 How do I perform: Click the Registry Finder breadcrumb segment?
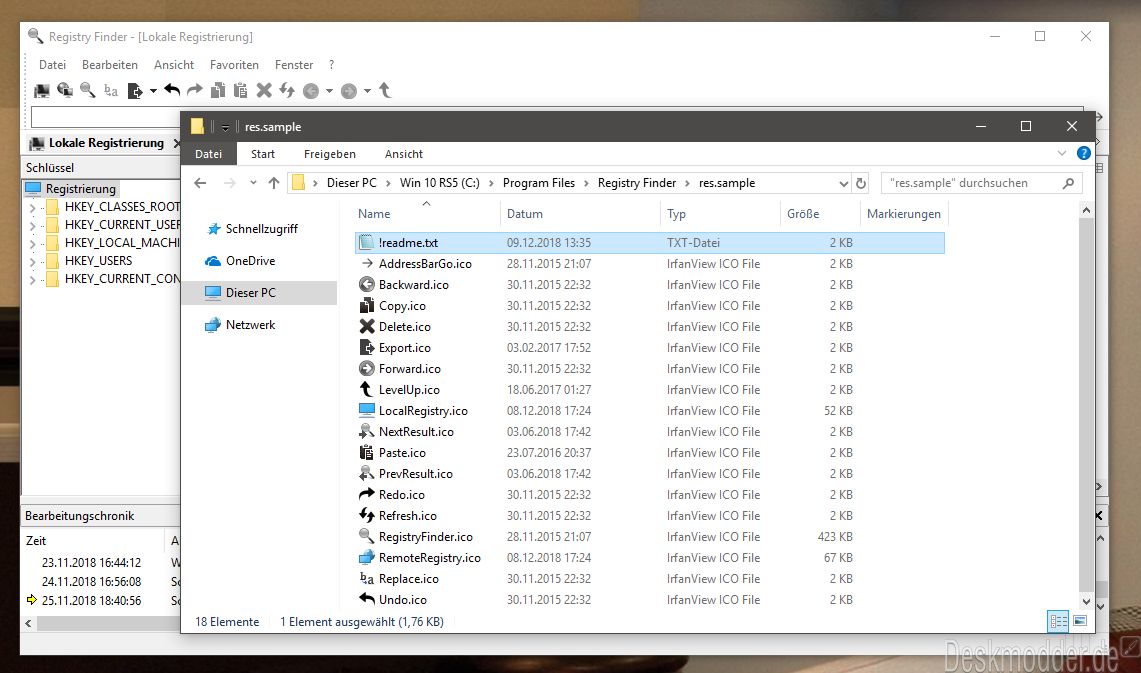637,183
